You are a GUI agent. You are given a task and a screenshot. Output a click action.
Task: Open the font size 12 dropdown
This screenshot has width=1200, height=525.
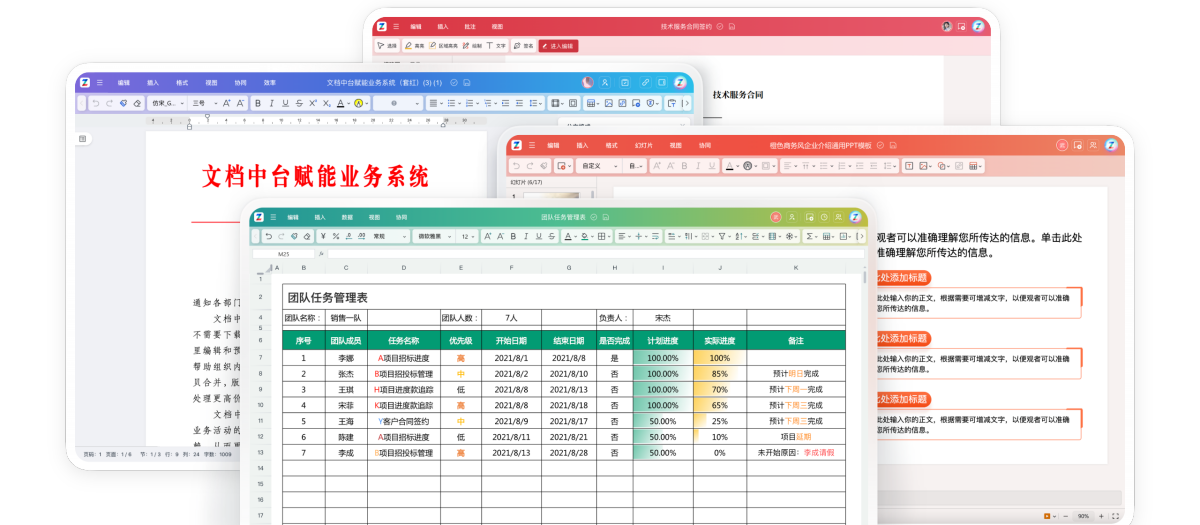tap(468, 237)
